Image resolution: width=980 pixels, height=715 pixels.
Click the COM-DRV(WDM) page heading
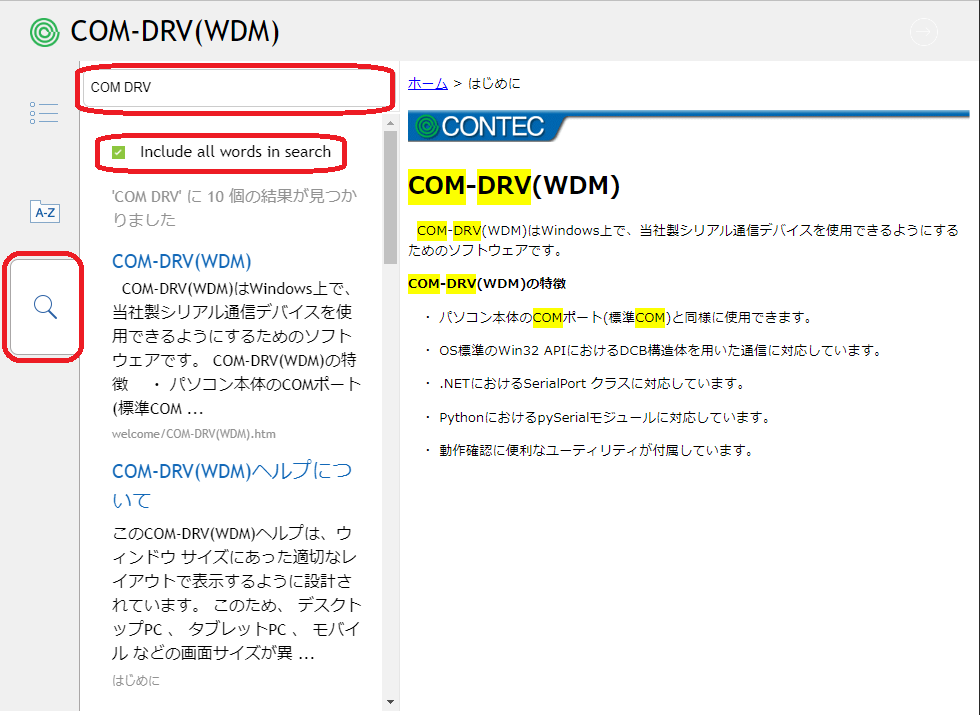click(x=514, y=186)
